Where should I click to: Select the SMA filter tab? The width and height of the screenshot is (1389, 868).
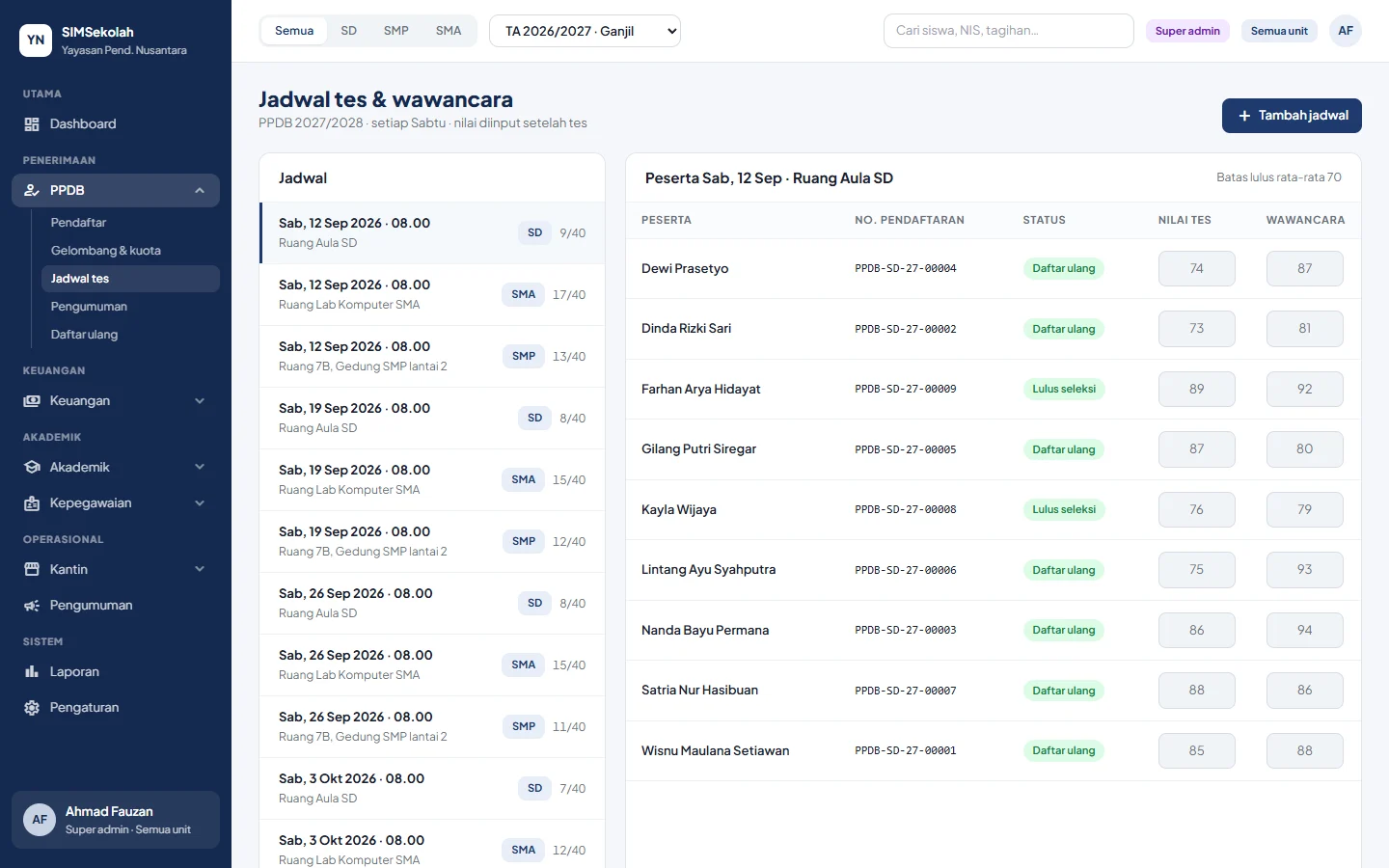[x=449, y=31]
